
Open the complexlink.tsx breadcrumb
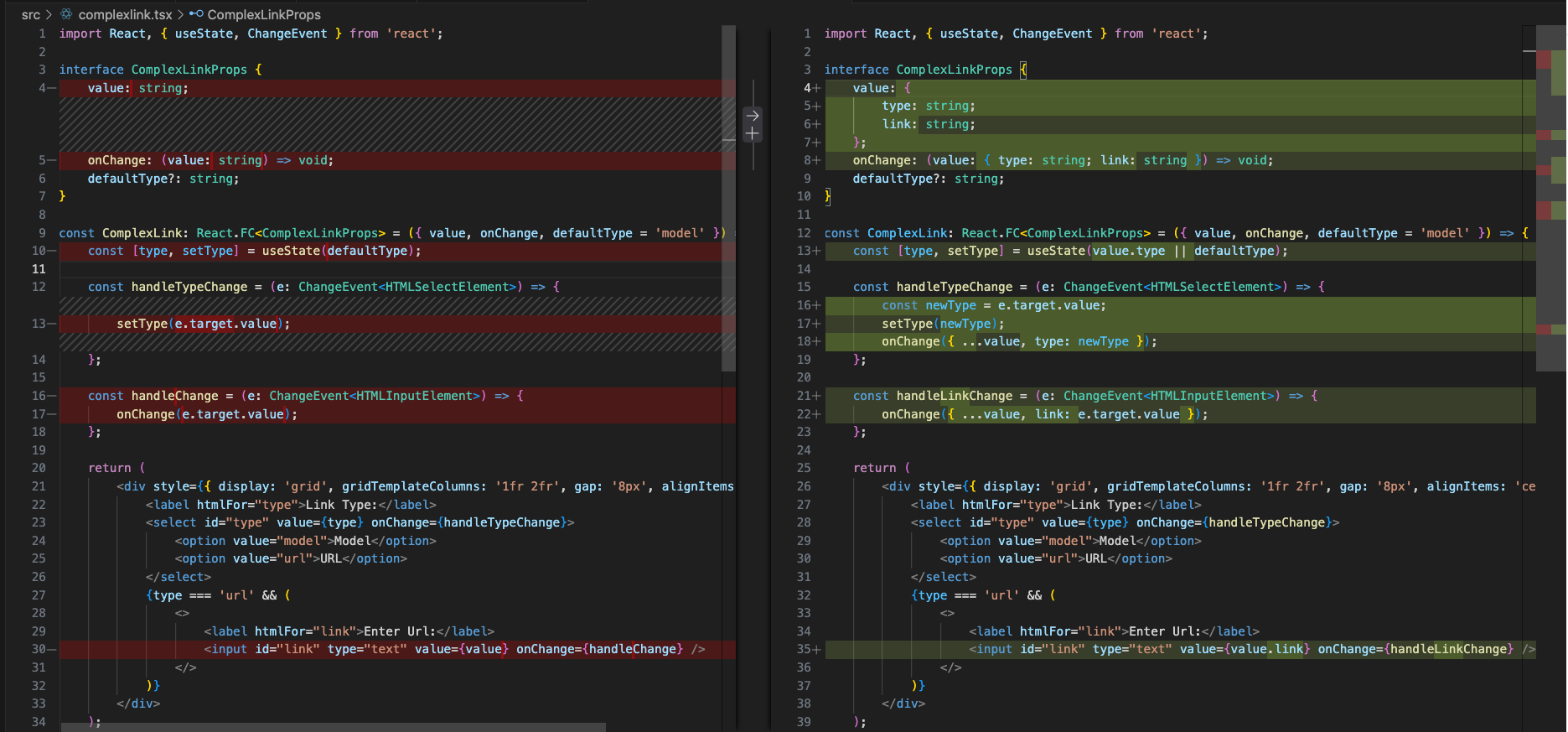click(125, 14)
